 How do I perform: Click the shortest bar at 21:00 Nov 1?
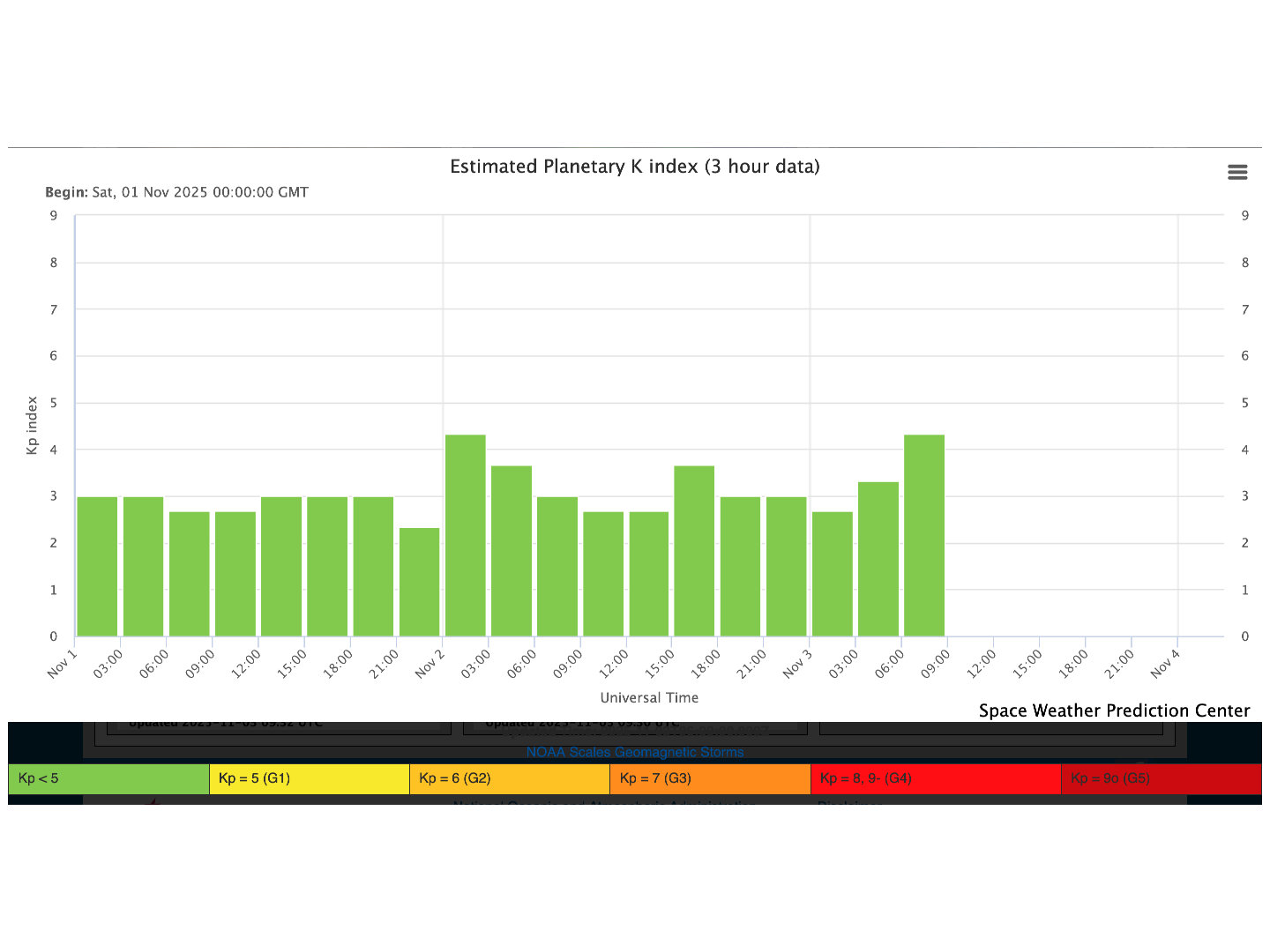419,582
